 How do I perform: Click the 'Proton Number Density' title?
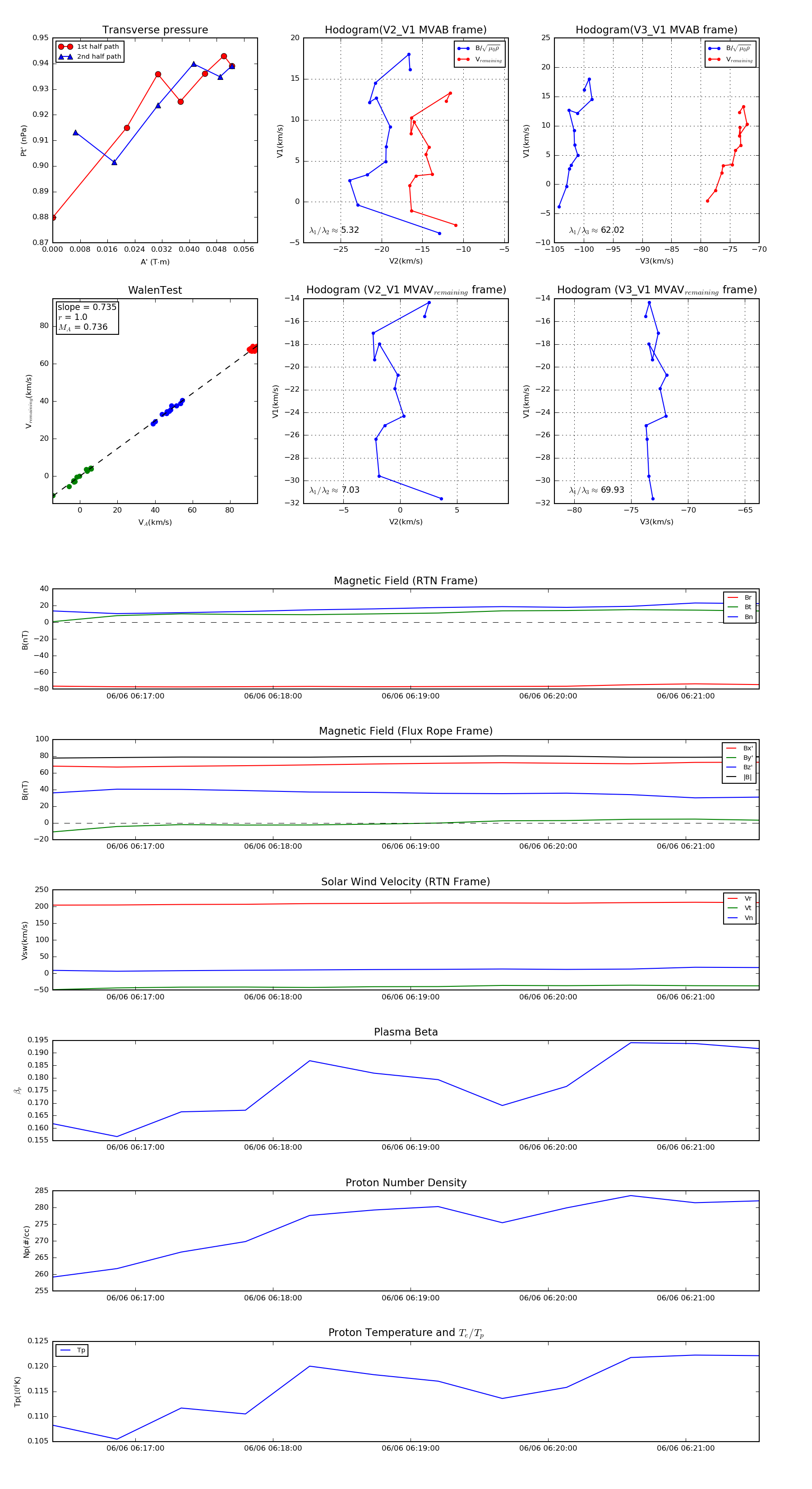(406, 1183)
